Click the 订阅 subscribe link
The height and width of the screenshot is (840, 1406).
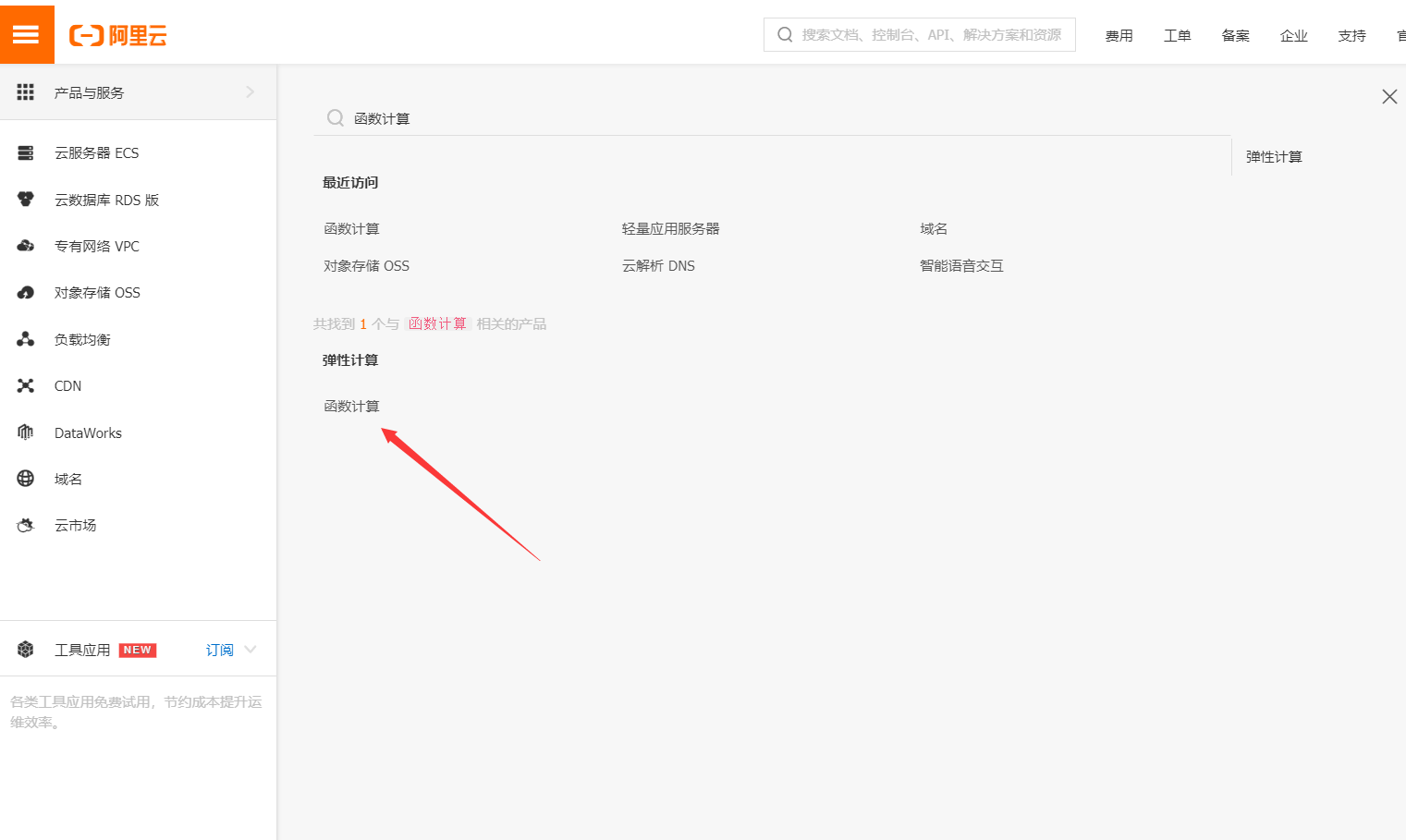pyautogui.click(x=219, y=650)
